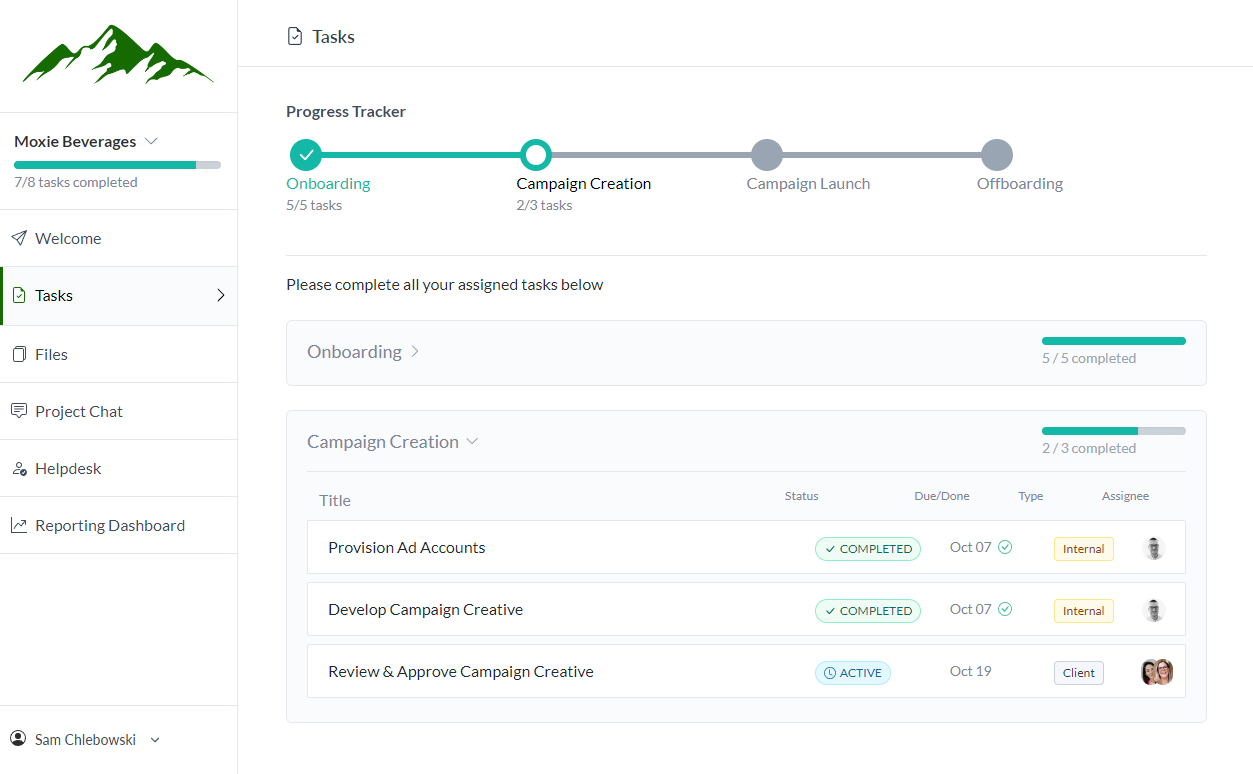The height and width of the screenshot is (774, 1253).
Task: Click the assignee avatars on Review & Approve row
Action: (x=1156, y=672)
